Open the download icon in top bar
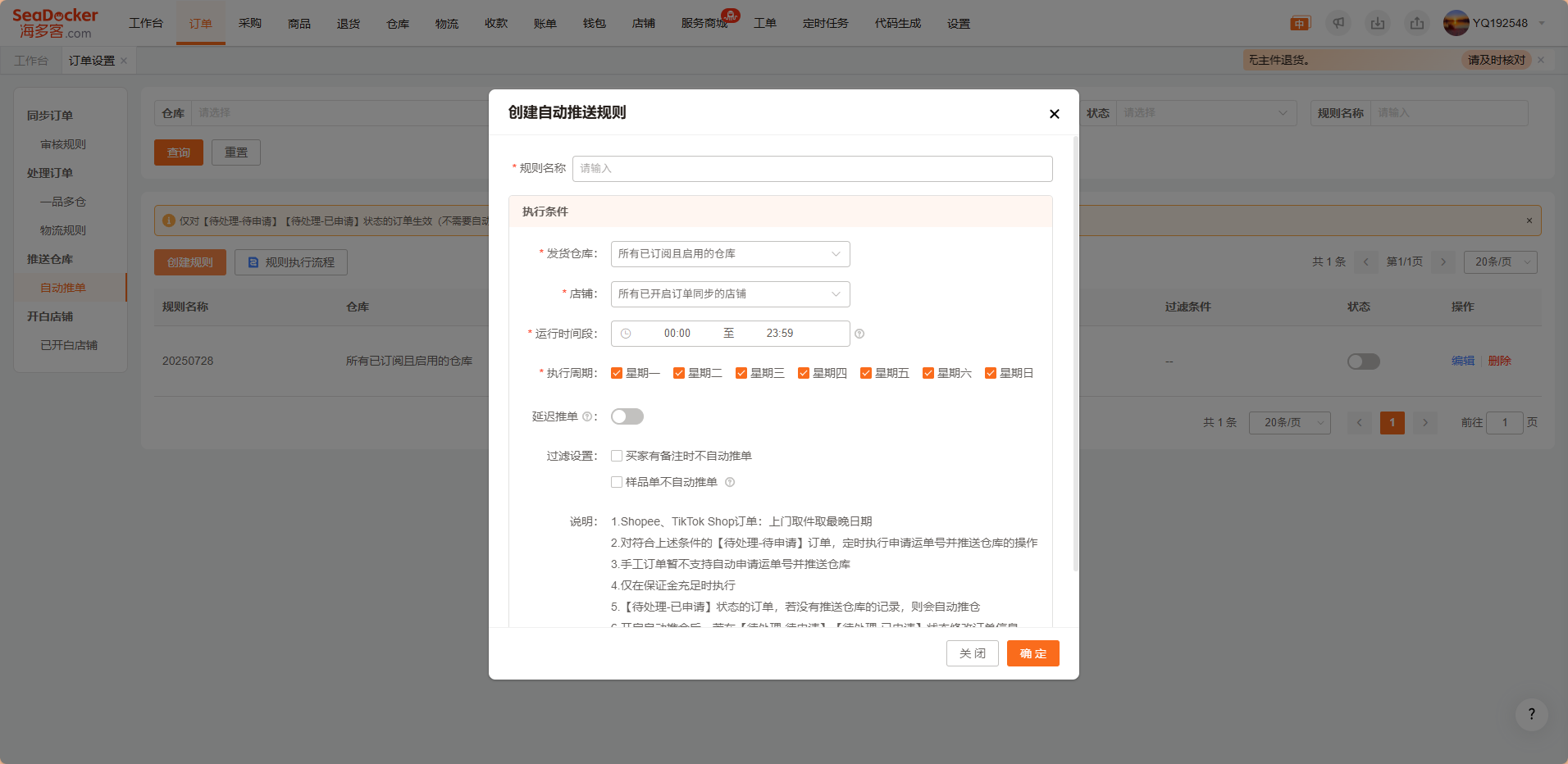 point(1378,23)
